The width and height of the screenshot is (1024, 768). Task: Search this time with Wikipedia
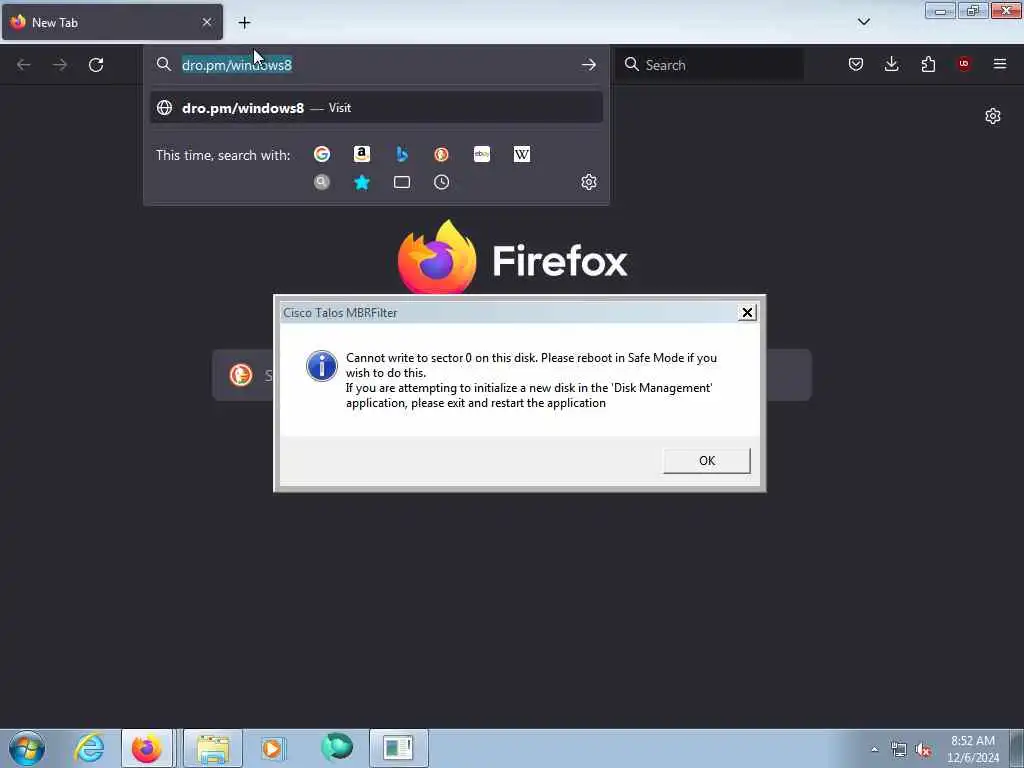click(522, 154)
